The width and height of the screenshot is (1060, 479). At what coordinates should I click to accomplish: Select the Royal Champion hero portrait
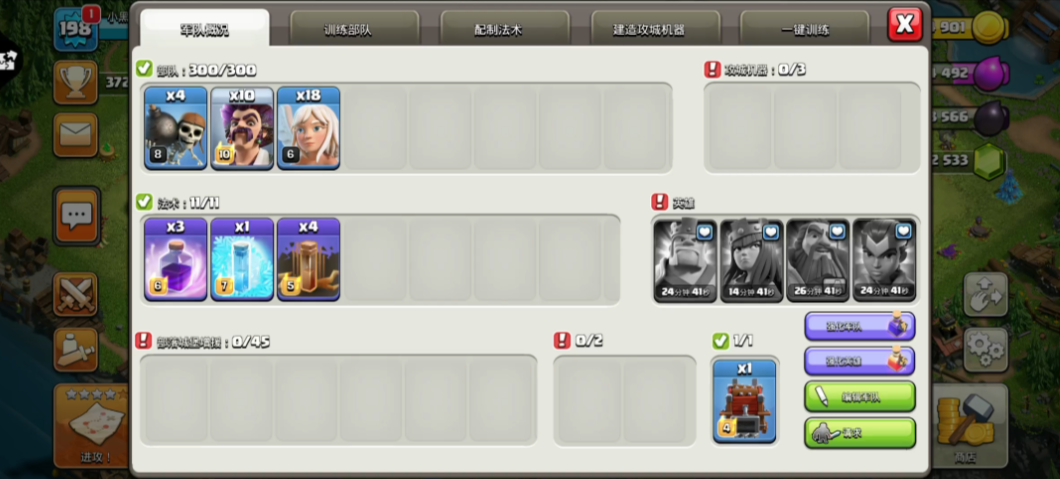point(884,260)
